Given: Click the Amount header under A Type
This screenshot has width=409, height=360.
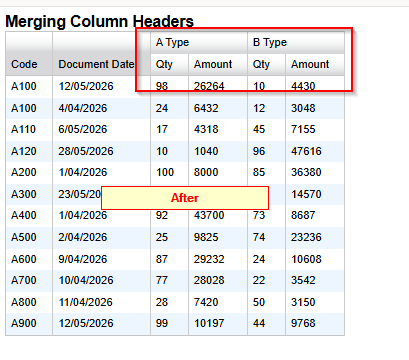Looking at the screenshot, I should 218,64.
